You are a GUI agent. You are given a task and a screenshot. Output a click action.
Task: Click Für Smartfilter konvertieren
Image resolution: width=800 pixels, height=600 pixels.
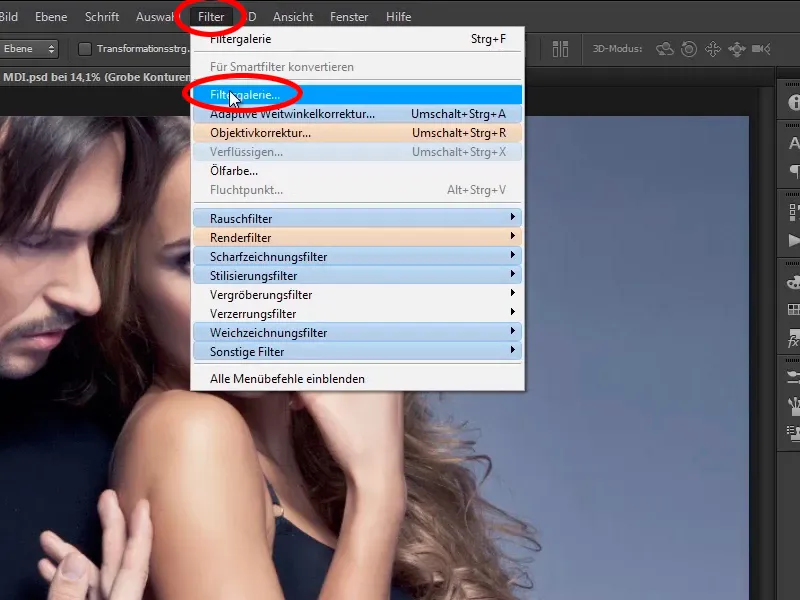pyautogui.click(x=357, y=67)
